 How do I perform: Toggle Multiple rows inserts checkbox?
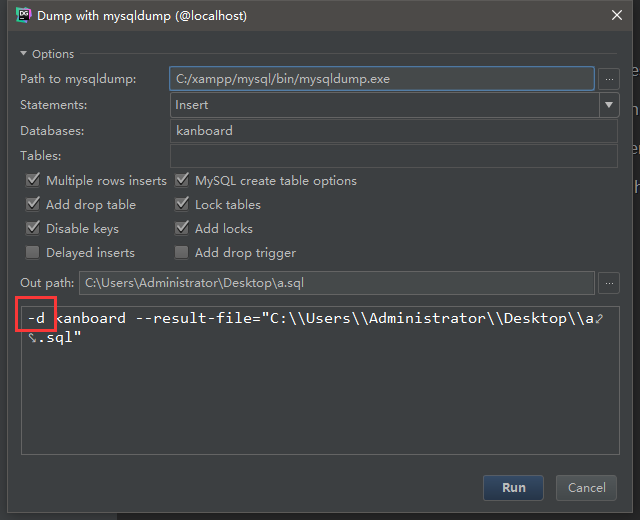tap(33, 181)
